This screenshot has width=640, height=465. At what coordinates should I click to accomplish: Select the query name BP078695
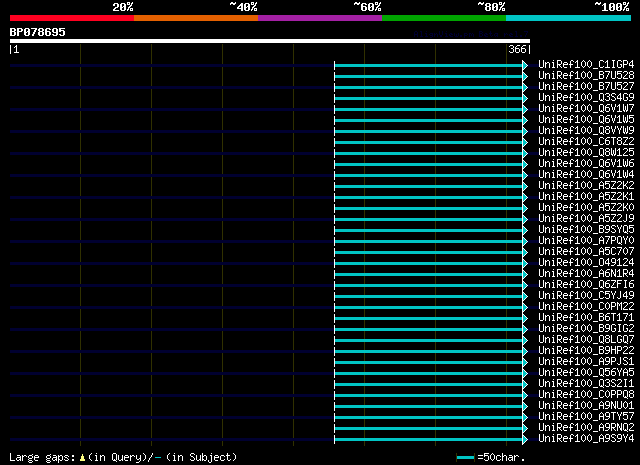coord(38,32)
